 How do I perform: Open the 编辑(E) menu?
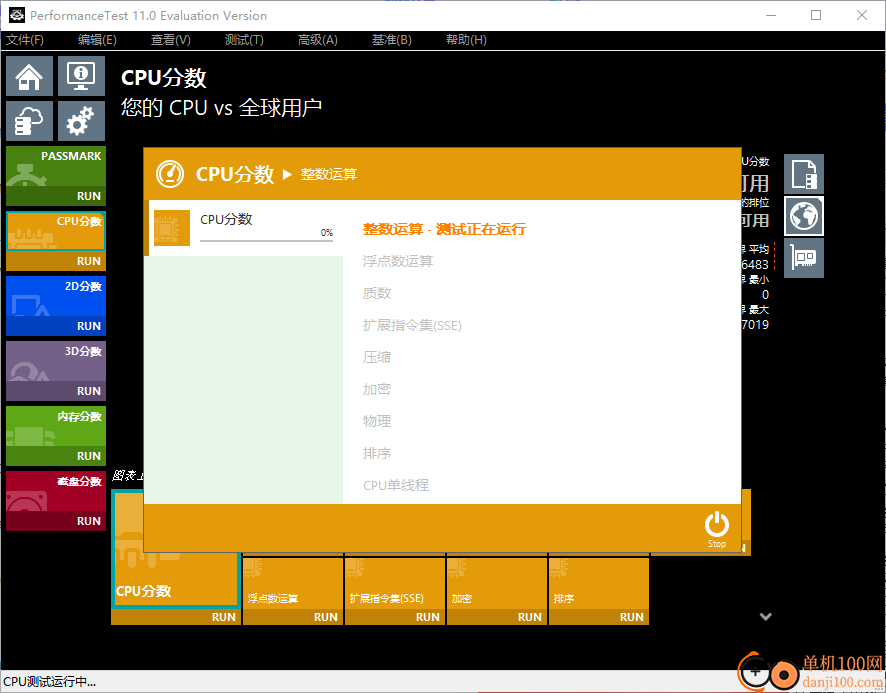coord(97,40)
